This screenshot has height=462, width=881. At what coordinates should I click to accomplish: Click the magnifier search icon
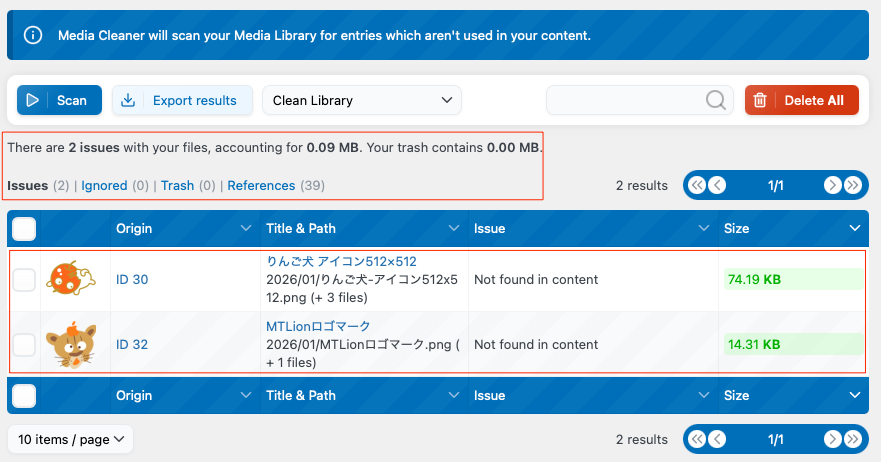point(716,100)
